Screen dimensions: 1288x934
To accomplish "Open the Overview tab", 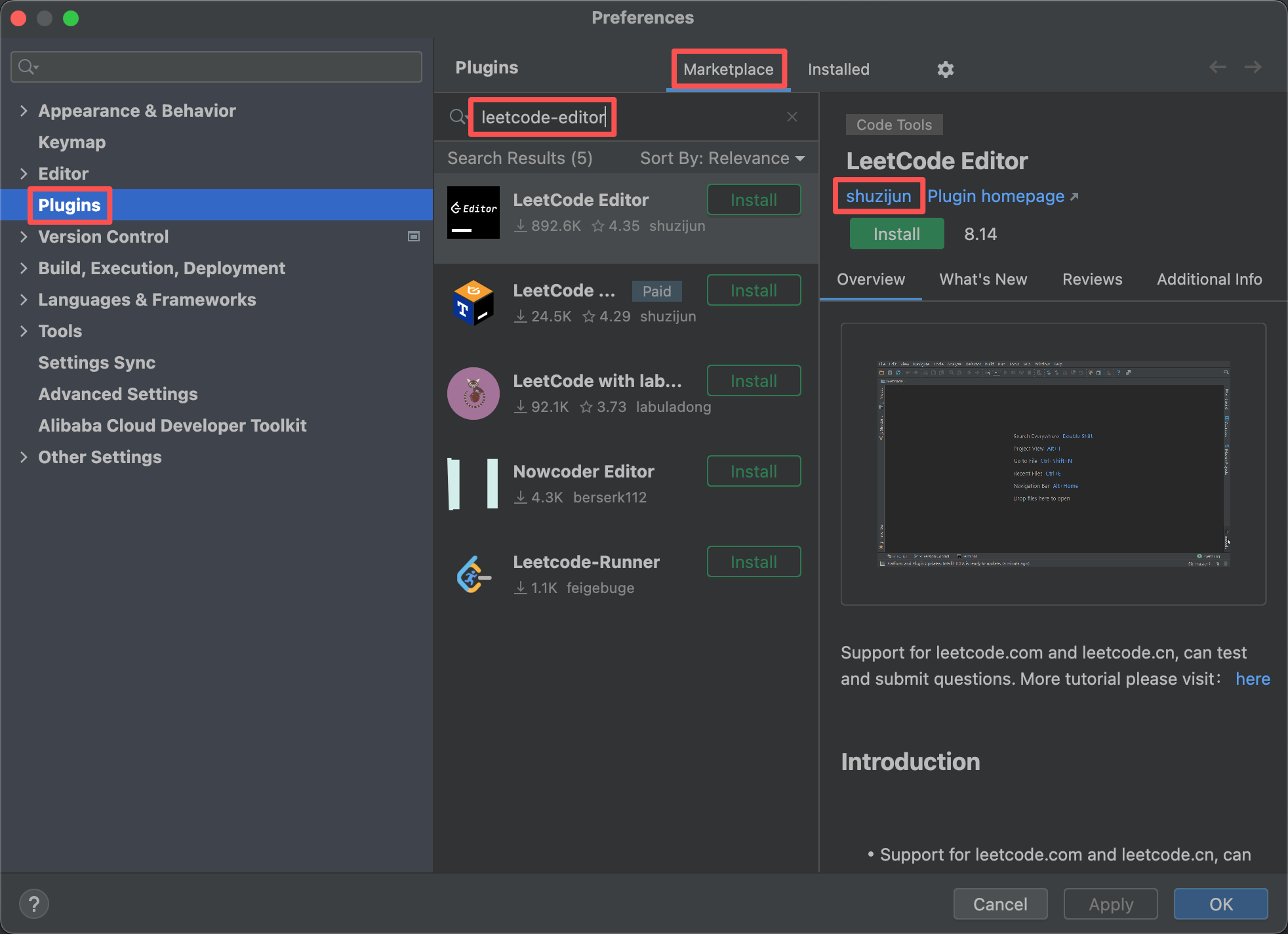I will click(870, 279).
